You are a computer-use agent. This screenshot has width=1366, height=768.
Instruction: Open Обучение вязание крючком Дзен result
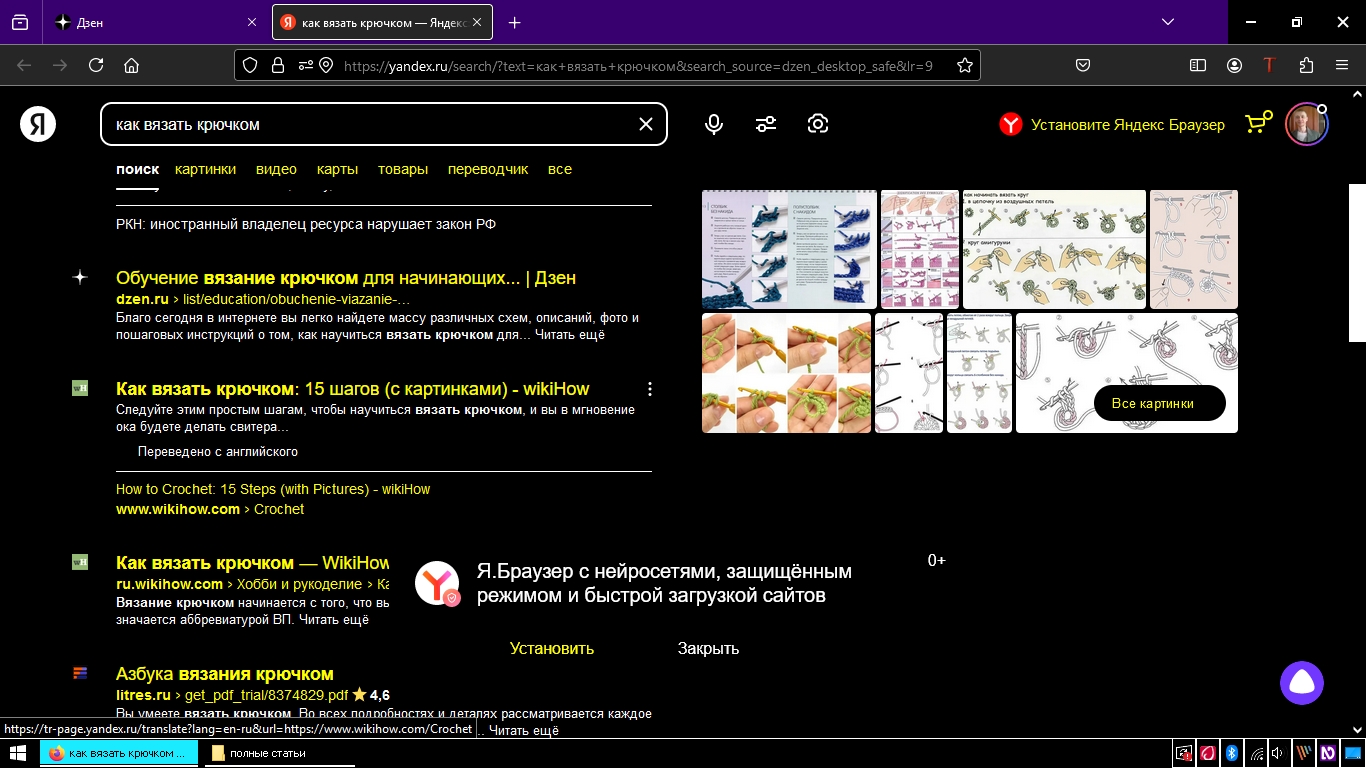click(346, 278)
